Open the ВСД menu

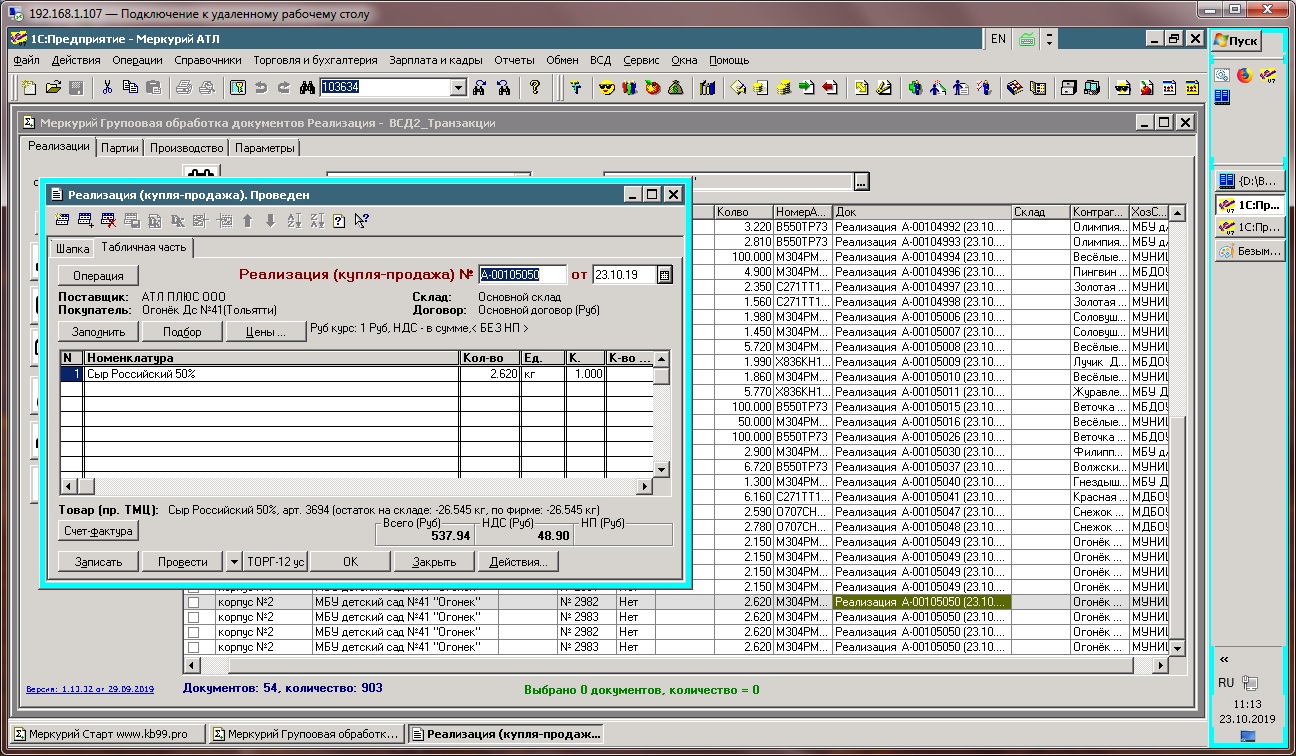coord(600,60)
